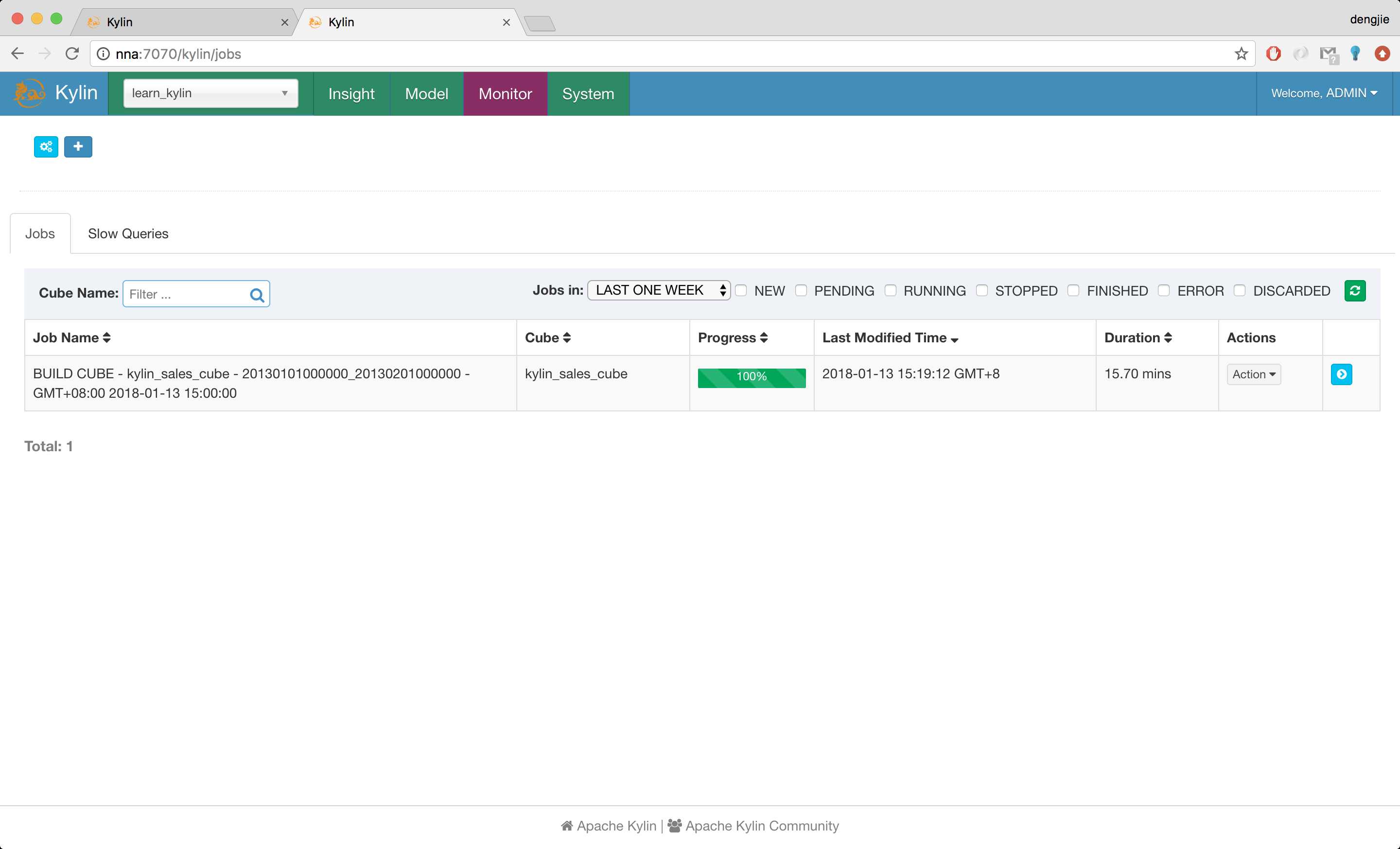Click the red shield extension icon
1400x849 pixels.
[1273, 53]
